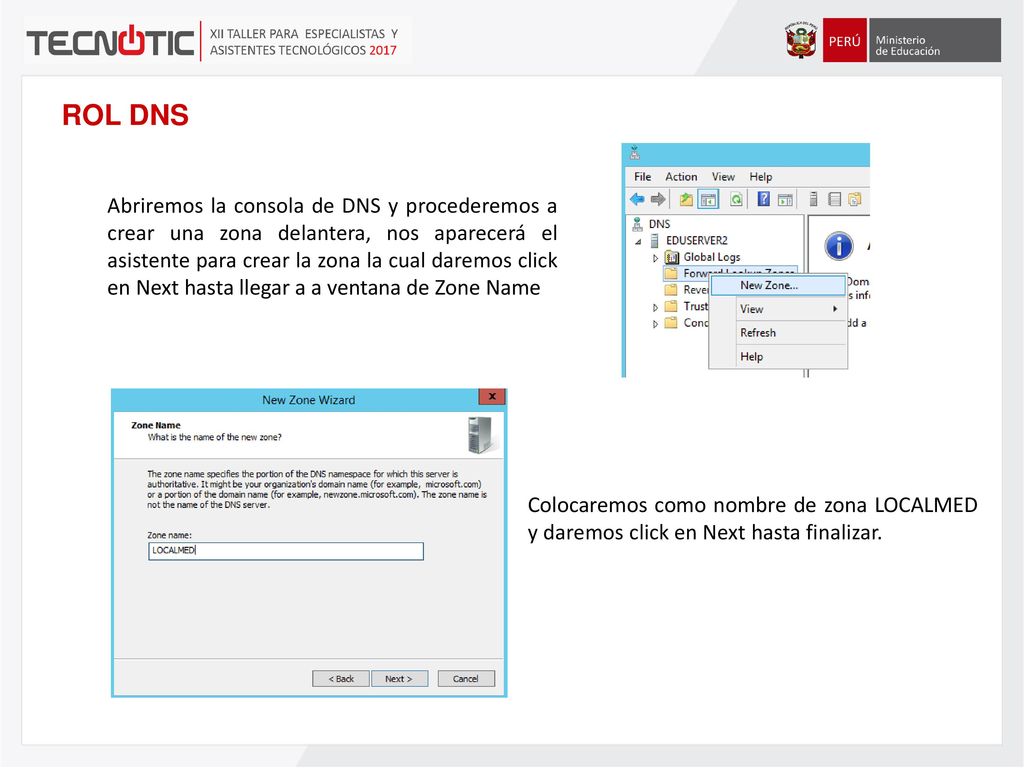
Task: Click the DNS Manager title bar icon
Action: coord(634,153)
